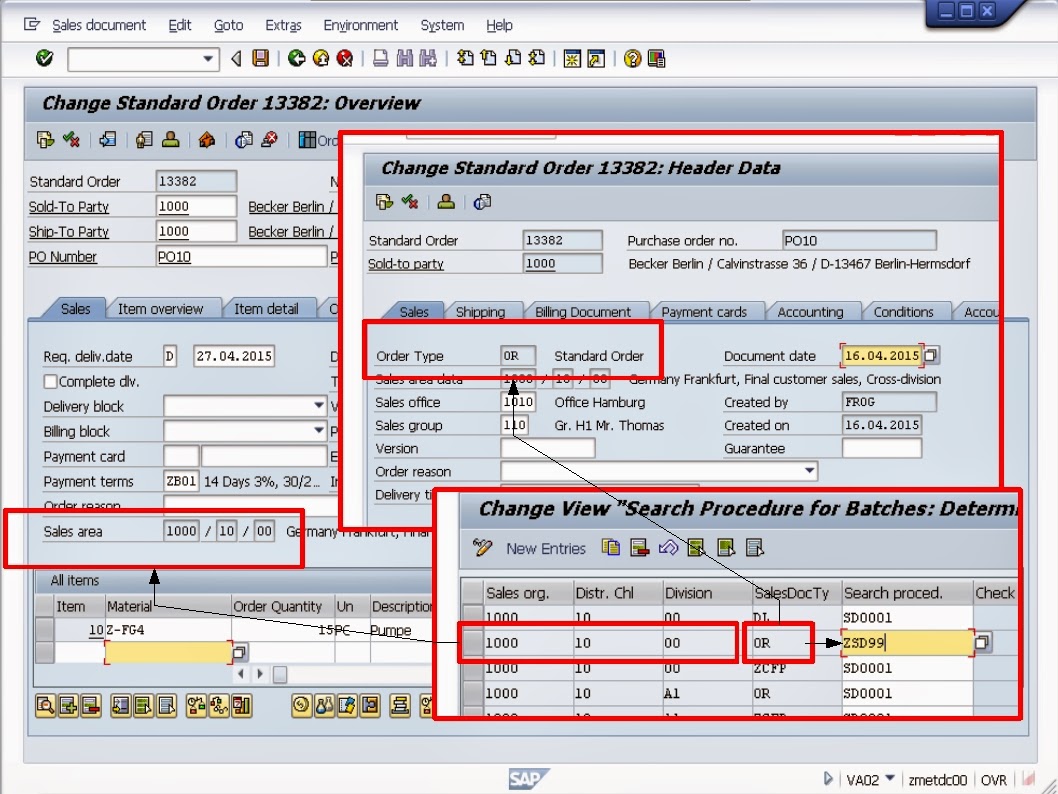Open the Sales document menu
Image resolution: width=1058 pixels, height=794 pixels.
tap(99, 26)
